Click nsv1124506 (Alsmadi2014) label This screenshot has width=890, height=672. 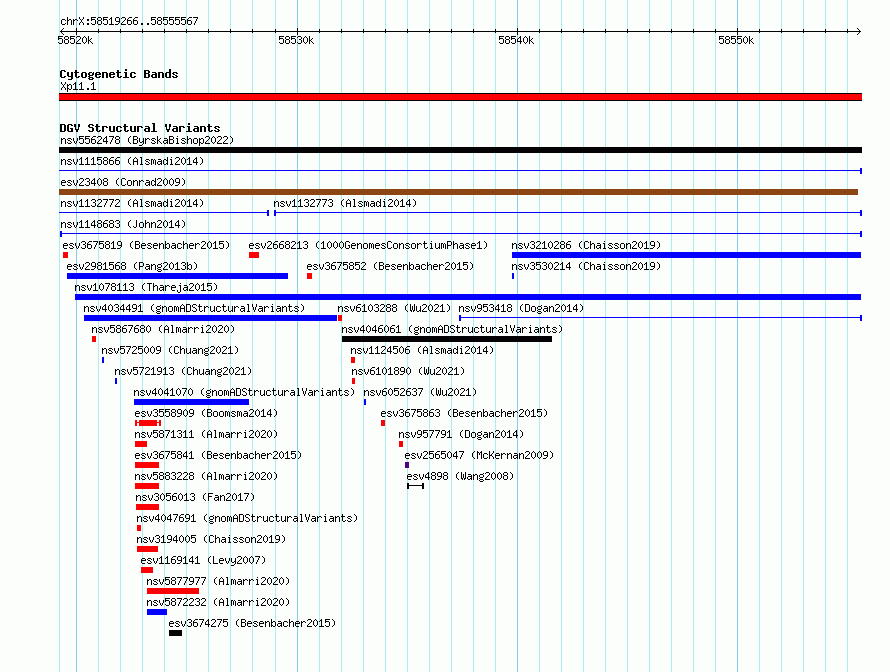422,350
